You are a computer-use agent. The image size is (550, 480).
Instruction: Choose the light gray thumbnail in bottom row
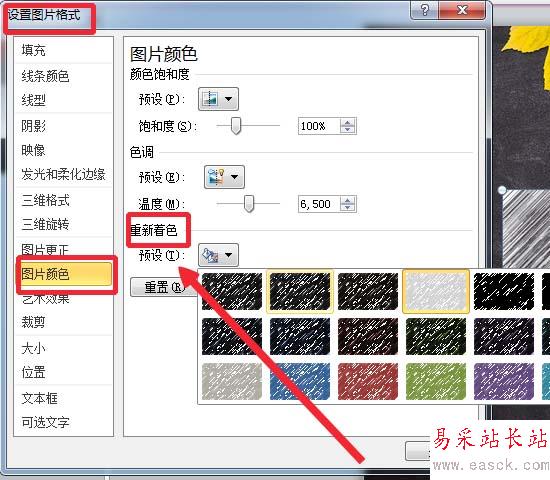point(232,381)
